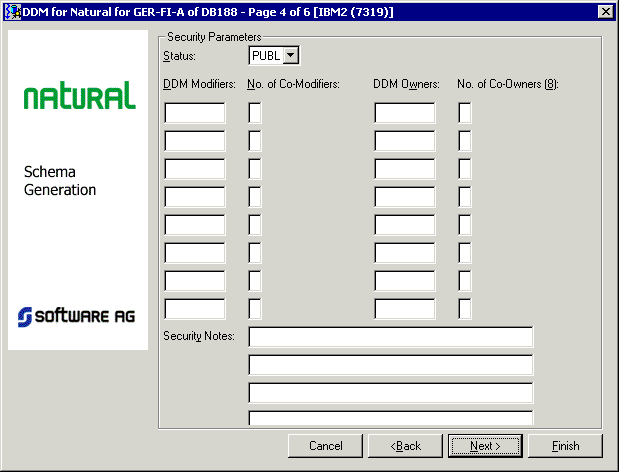
Task: Click the first No. of Co-Modifiers field
Action: coord(255,113)
